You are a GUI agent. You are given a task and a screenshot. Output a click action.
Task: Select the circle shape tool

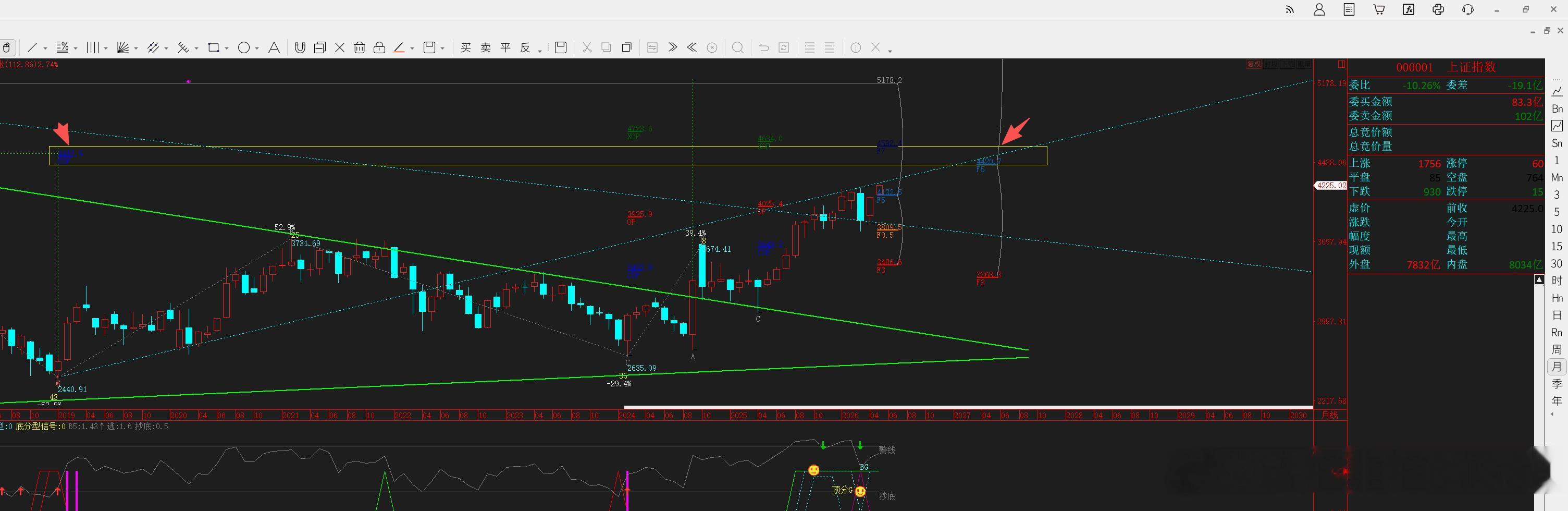click(x=243, y=47)
